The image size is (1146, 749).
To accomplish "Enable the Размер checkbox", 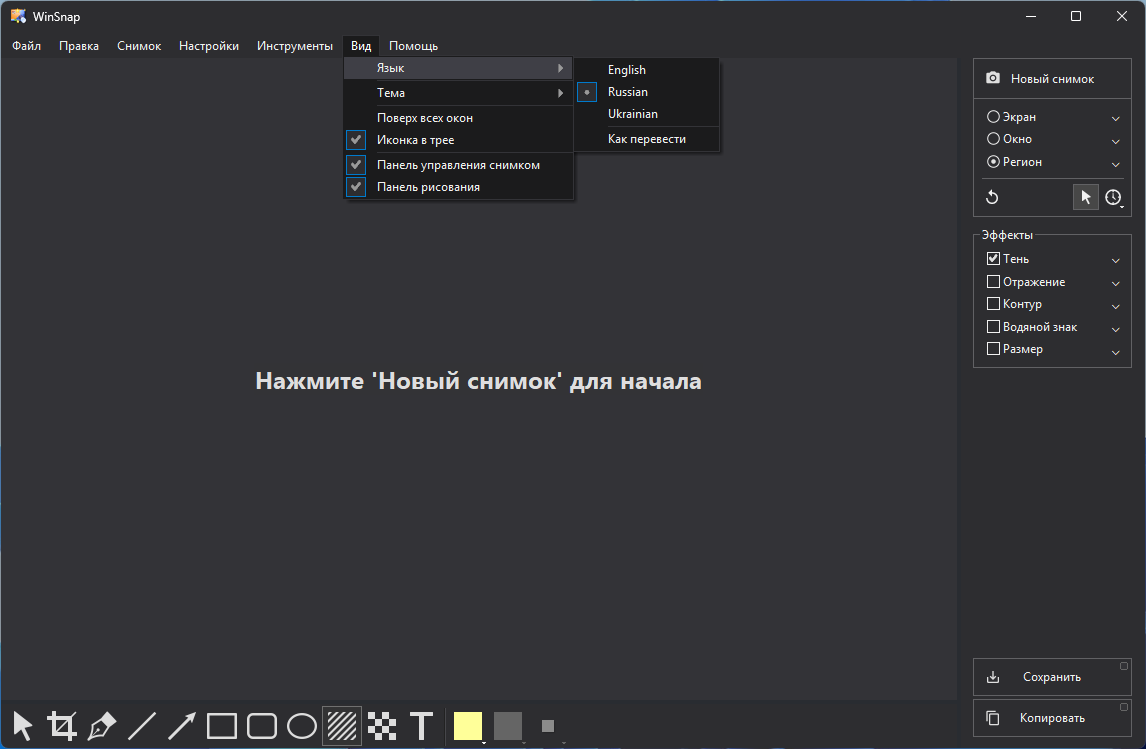I will [993, 349].
